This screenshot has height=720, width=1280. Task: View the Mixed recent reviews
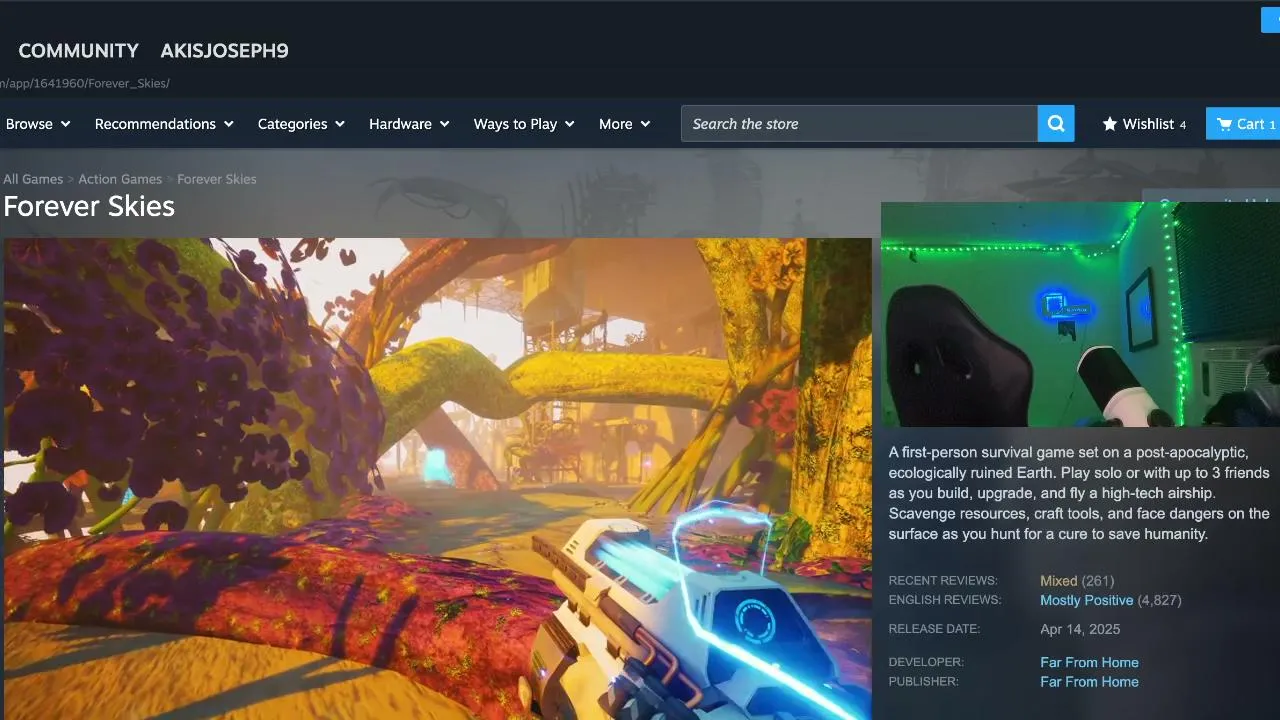pyautogui.click(x=1058, y=581)
